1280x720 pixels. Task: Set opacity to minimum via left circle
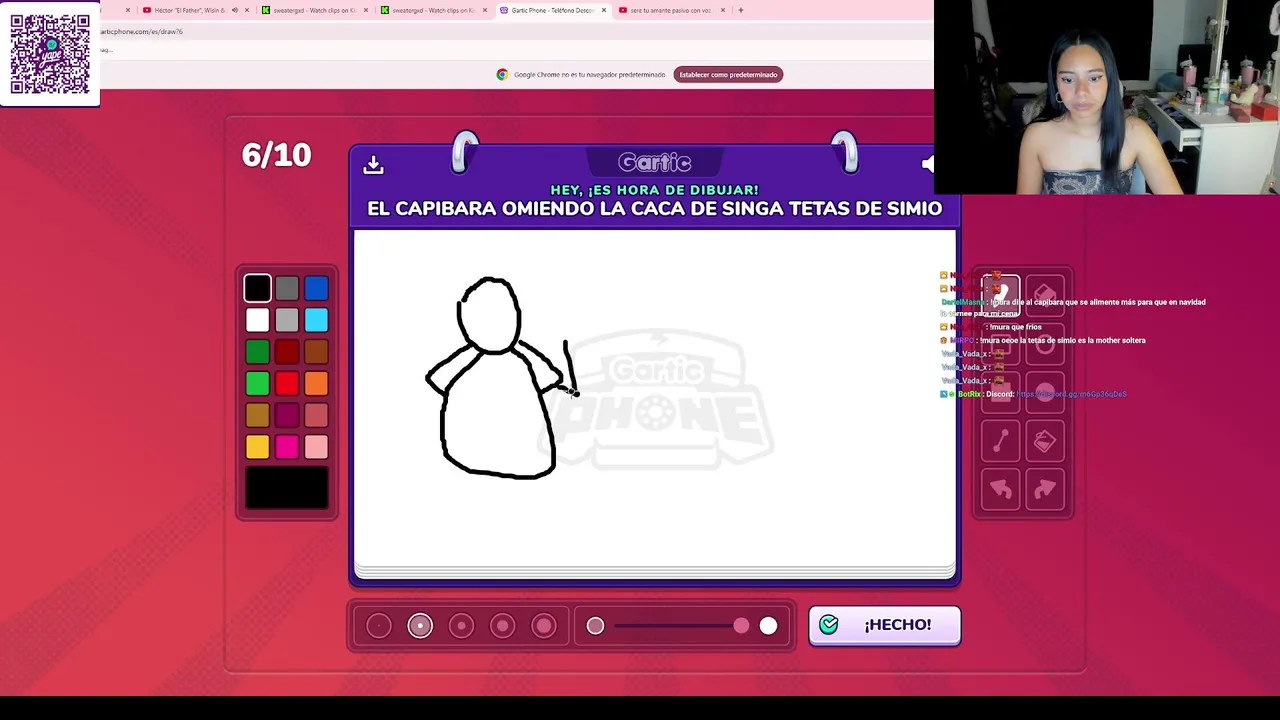[x=595, y=626]
